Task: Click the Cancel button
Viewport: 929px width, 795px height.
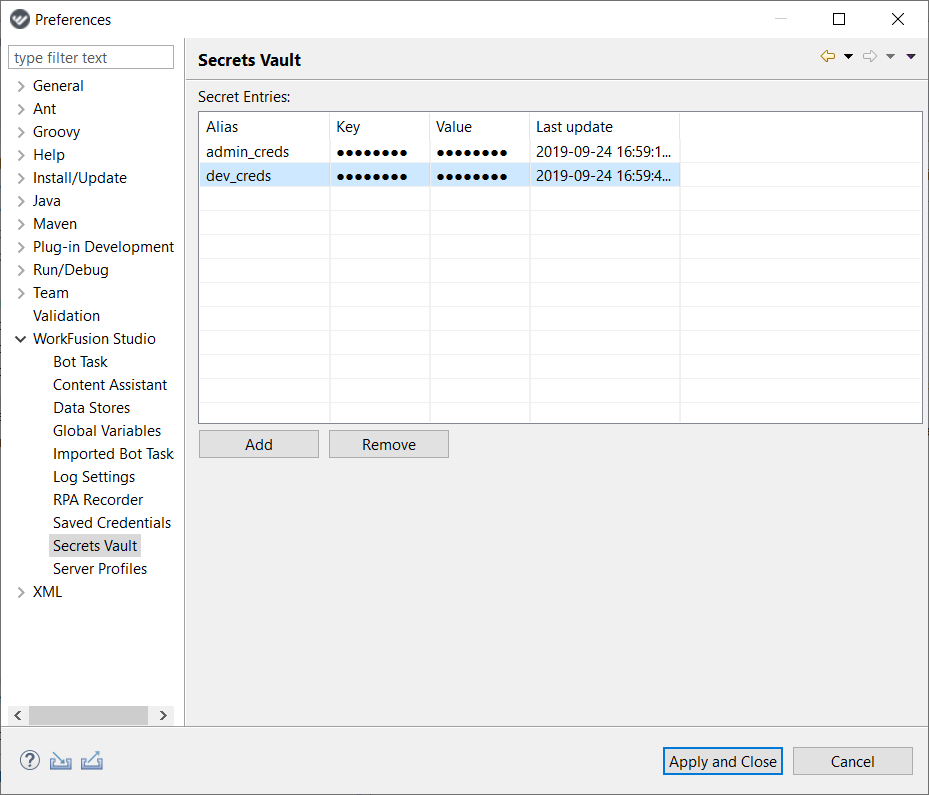Action: coord(853,761)
